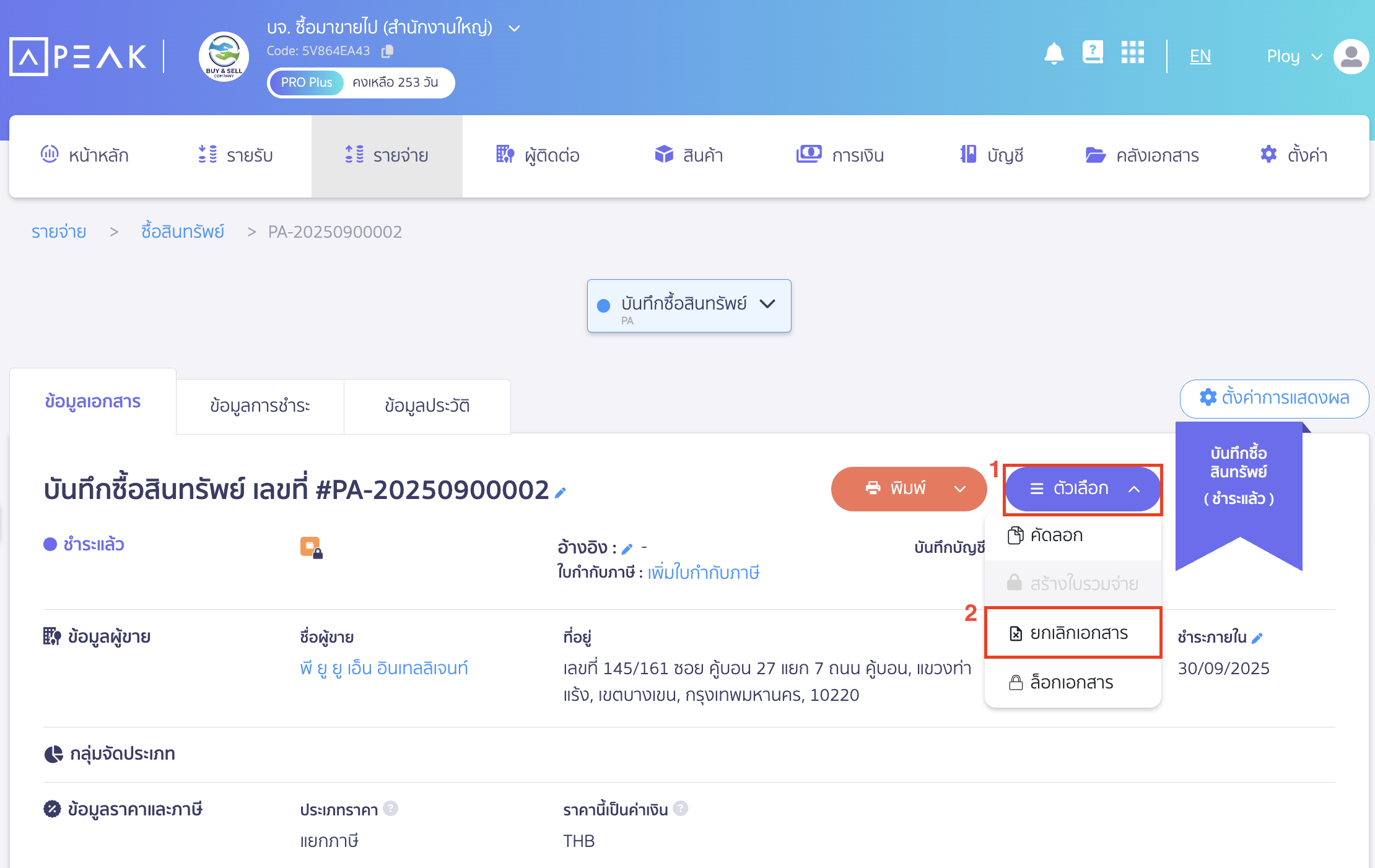Click the เพิ่มใบกำกับภาษี link
Screen dimensions: 1375x868
(704, 573)
